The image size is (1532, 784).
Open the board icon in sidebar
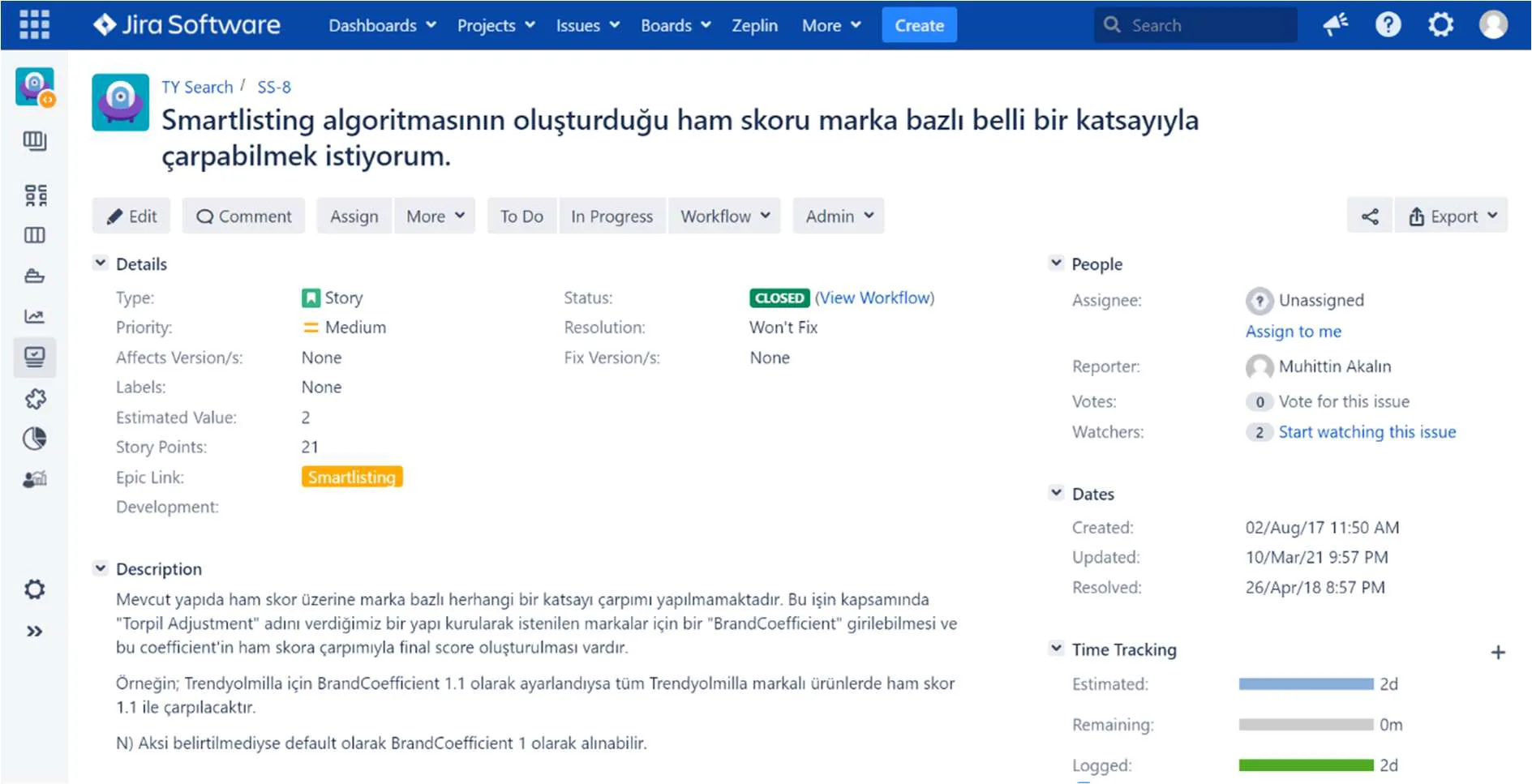click(35, 141)
